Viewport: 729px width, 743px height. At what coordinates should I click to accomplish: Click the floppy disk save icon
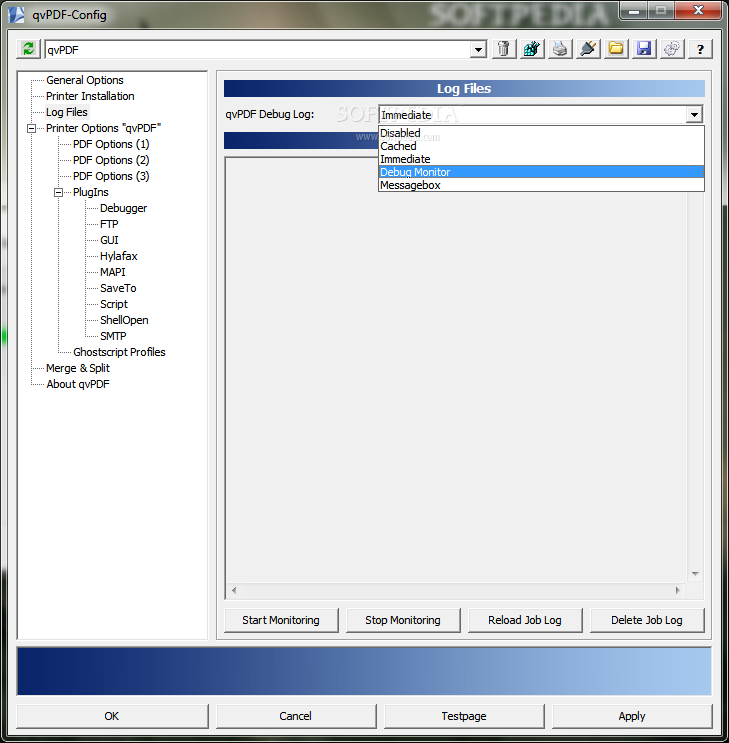tap(644, 49)
